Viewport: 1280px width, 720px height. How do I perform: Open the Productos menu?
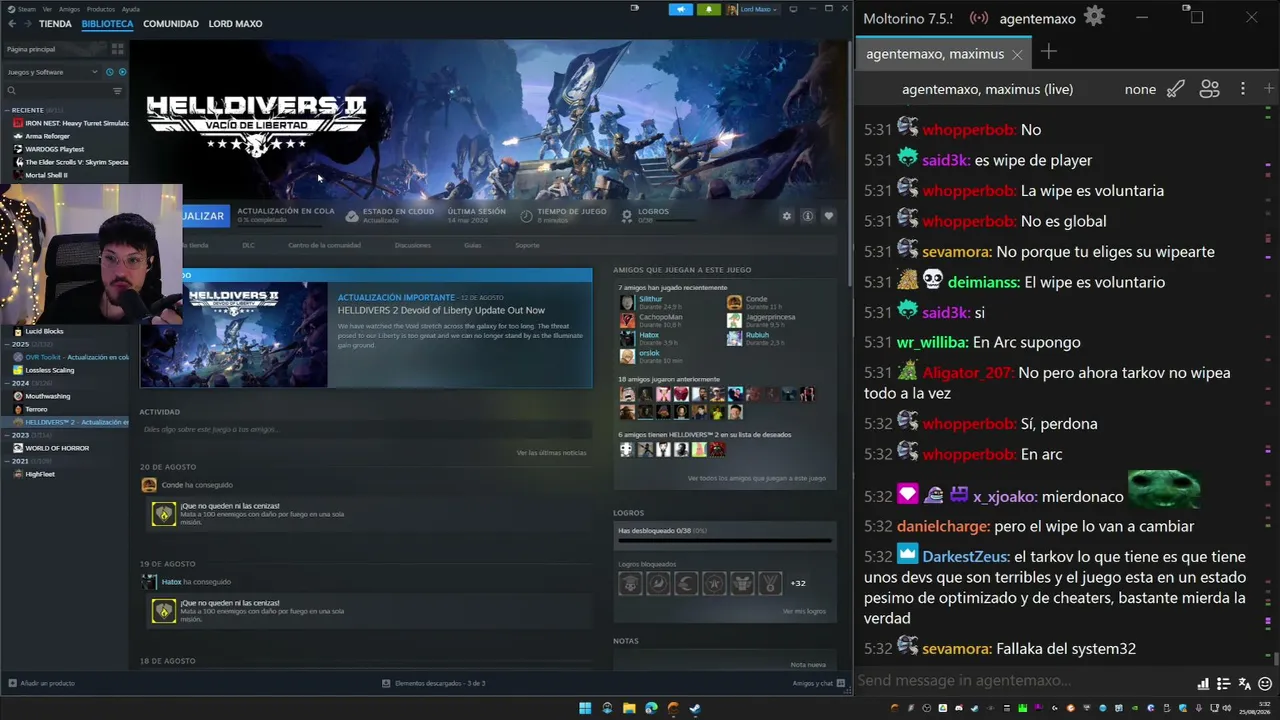[x=100, y=9]
